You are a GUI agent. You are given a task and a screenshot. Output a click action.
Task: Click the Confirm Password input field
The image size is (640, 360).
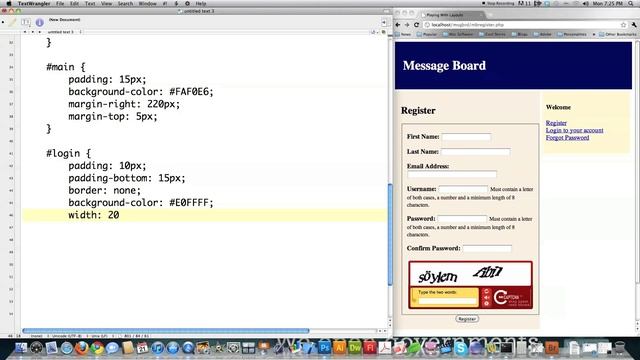(x=487, y=248)
